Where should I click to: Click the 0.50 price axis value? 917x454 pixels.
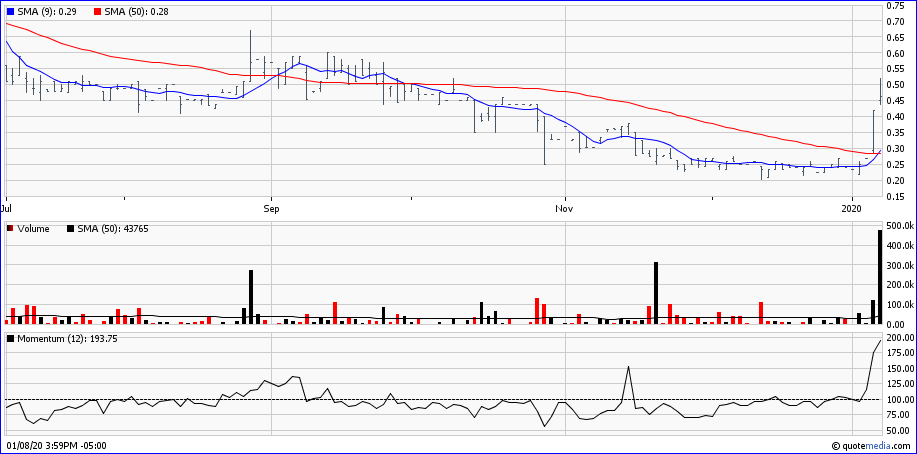tap(895, 85)
